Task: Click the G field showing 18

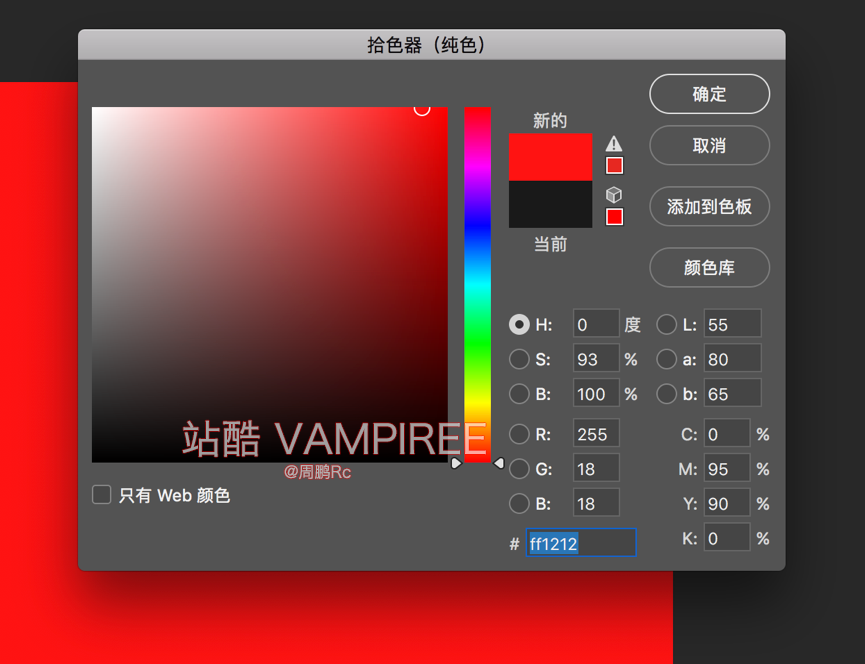Action: coord(596,468)
